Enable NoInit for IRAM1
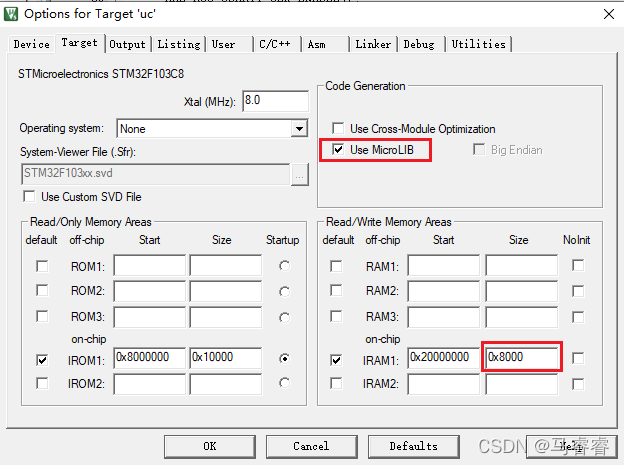The width and height of the screenshot is (624, 465). tap(578, 358)
